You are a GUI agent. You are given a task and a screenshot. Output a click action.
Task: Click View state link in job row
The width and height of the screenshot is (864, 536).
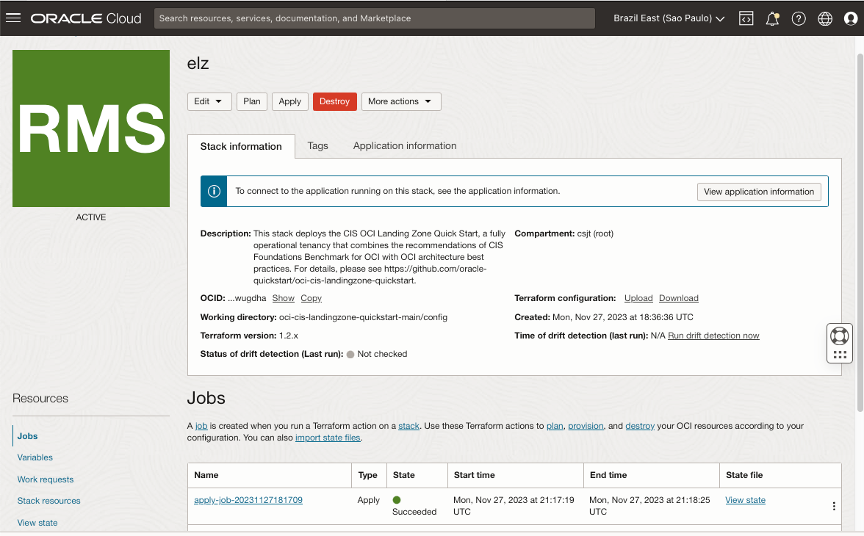pyautogui.click(x=745, y=500)
